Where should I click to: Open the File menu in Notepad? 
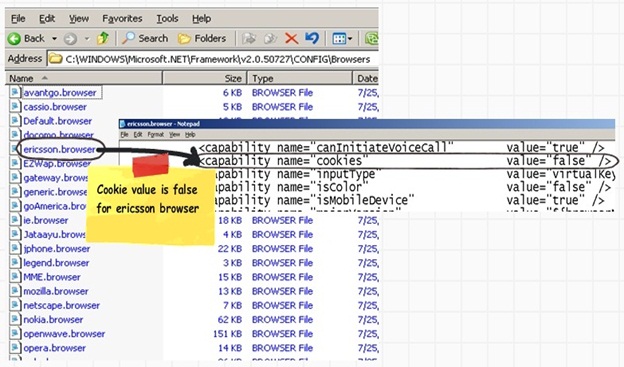click(x=124, y=135)
